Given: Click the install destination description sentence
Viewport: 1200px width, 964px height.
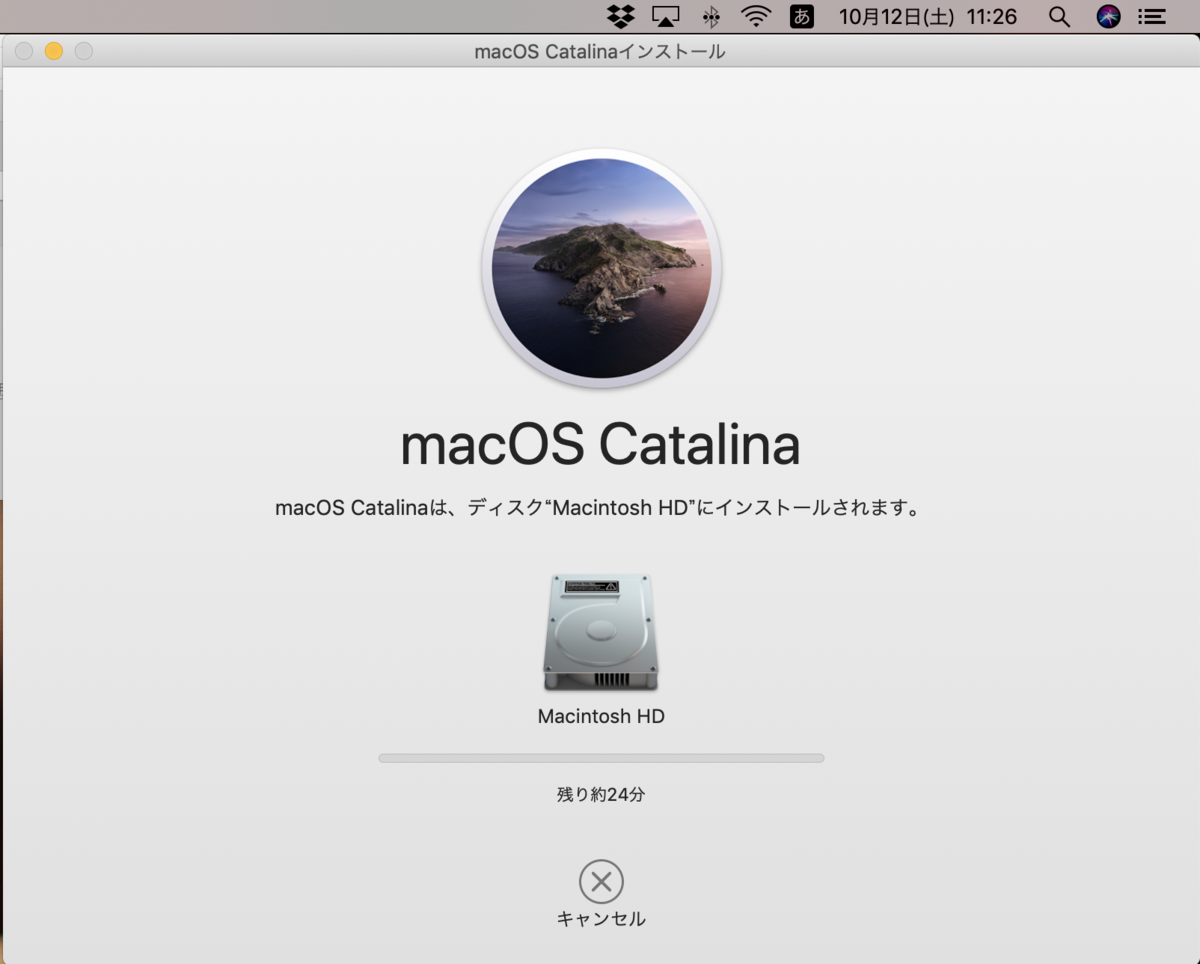Looking at the screenshot, I should [598, 507].
